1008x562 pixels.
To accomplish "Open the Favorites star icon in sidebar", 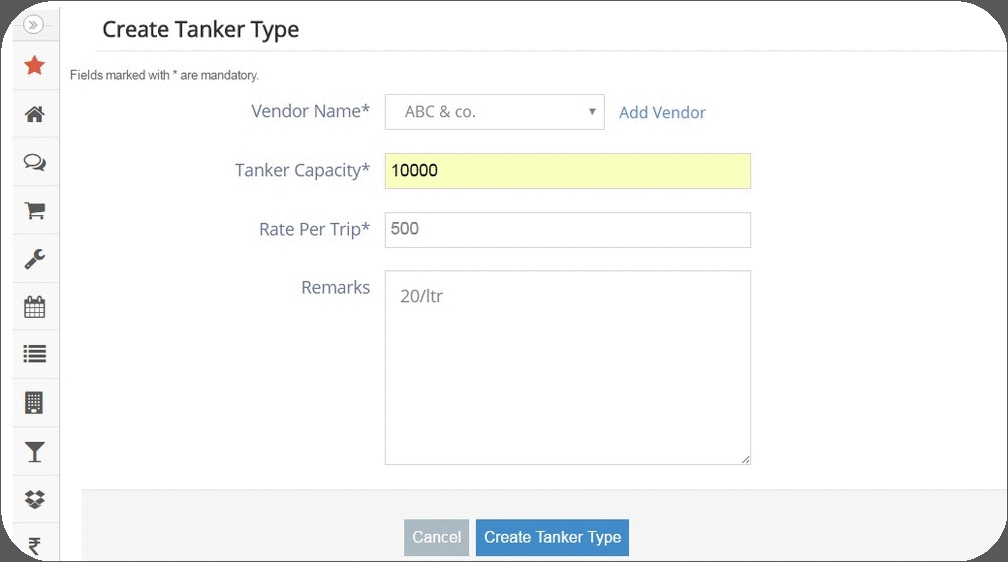I will point(34,66).
